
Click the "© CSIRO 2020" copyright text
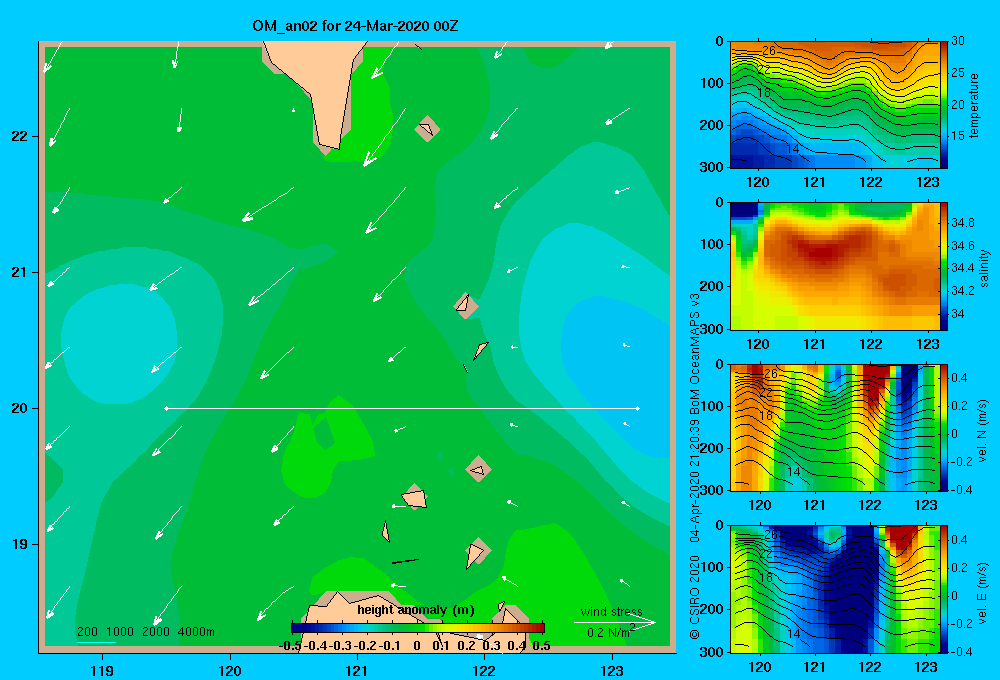point(695,597)
